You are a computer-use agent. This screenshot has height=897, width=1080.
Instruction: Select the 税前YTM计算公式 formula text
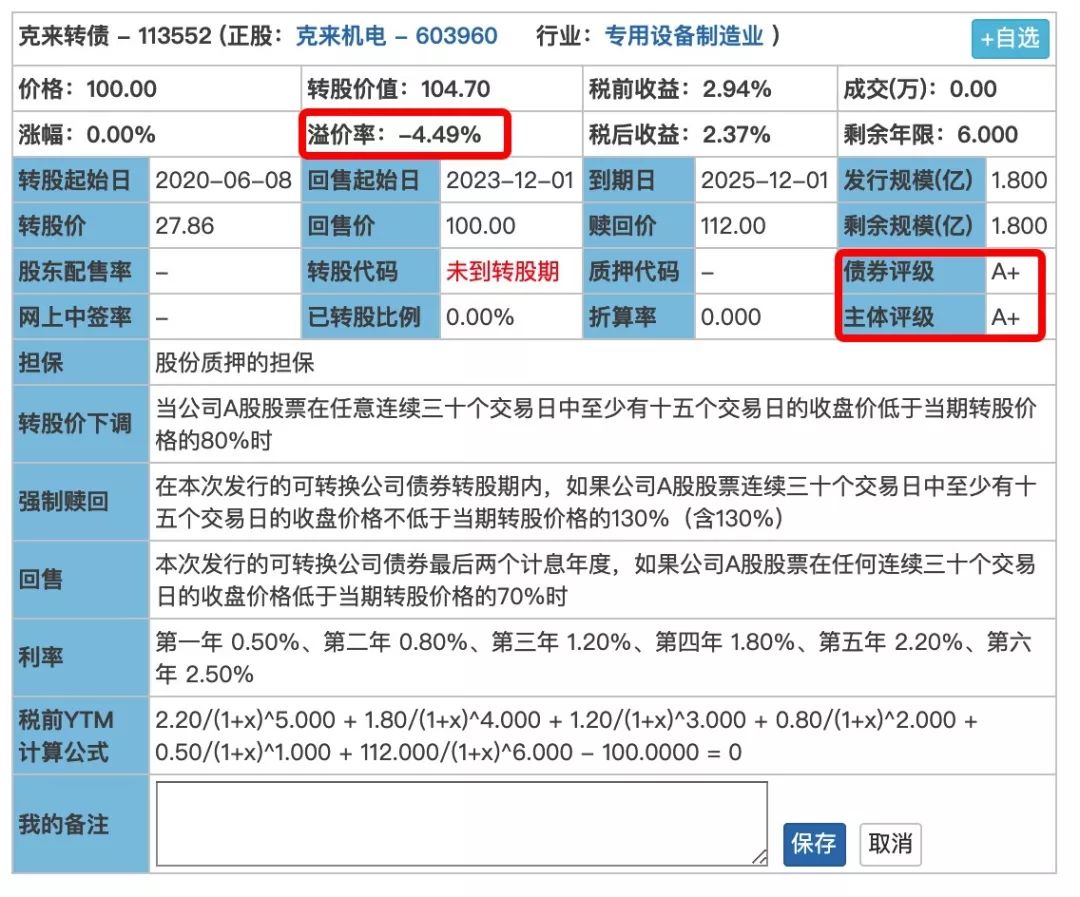tap(566, 736)
